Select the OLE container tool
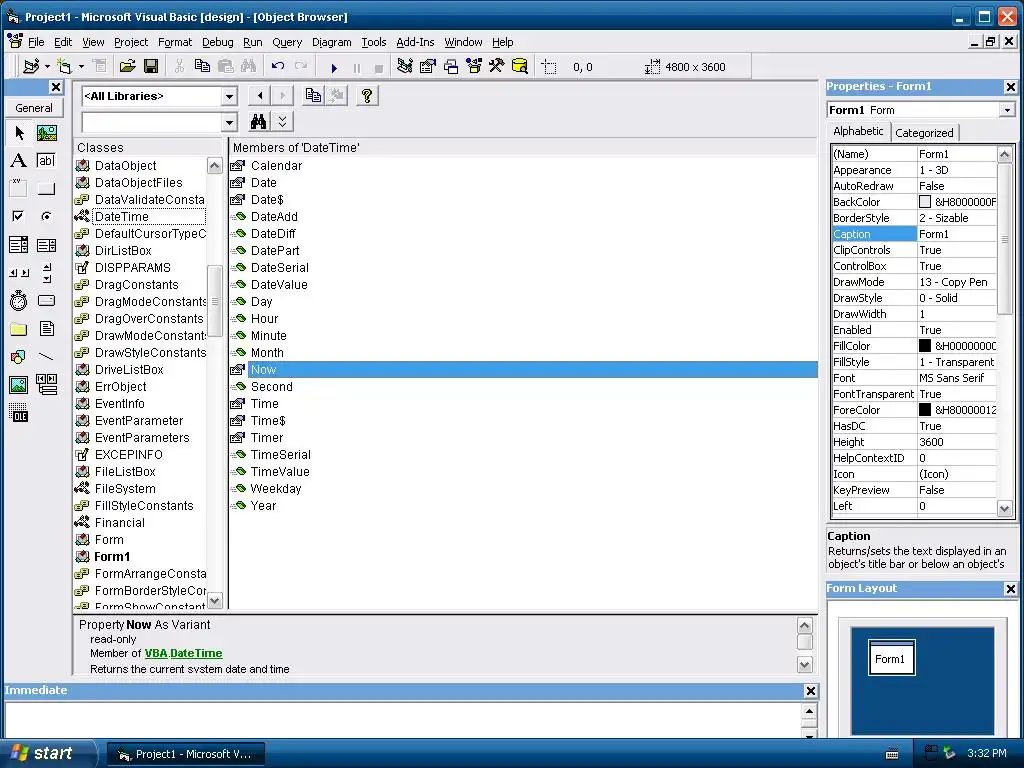Viewport: 1024px width, 768px height. (x=19, y=413)
